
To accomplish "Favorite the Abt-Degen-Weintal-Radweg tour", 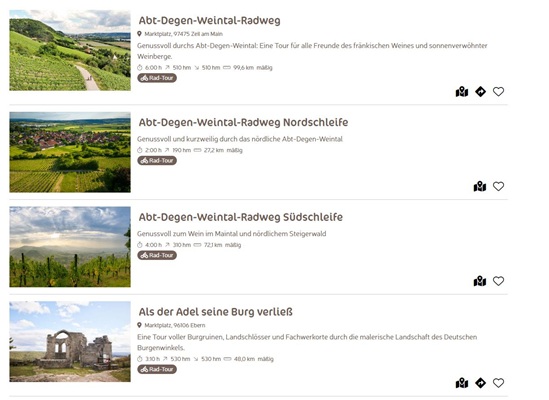I will (498, 92).
